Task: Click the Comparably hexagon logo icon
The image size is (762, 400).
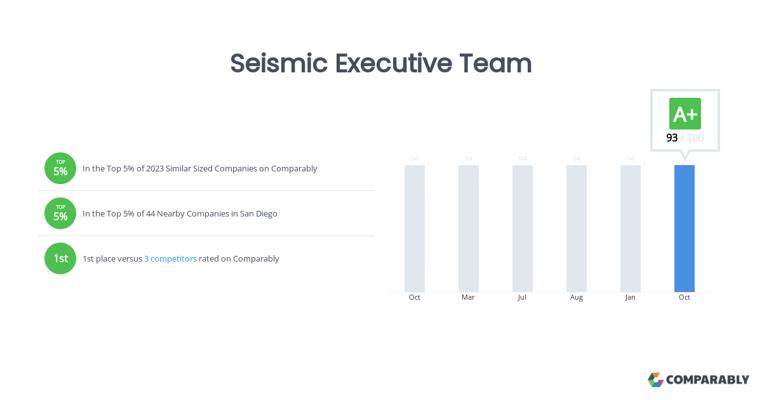Action: click(656, 380)
